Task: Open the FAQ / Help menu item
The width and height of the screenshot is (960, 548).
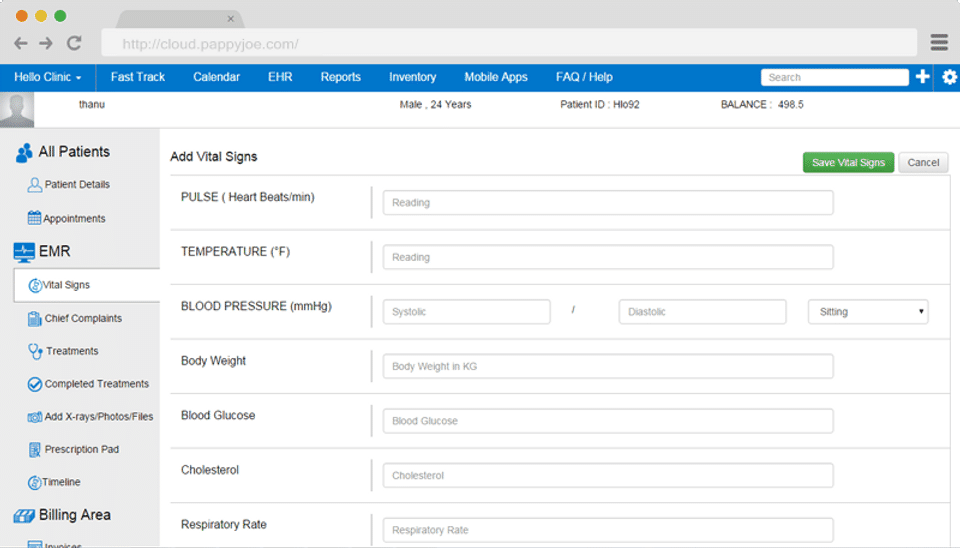Action: coord(584,77)
